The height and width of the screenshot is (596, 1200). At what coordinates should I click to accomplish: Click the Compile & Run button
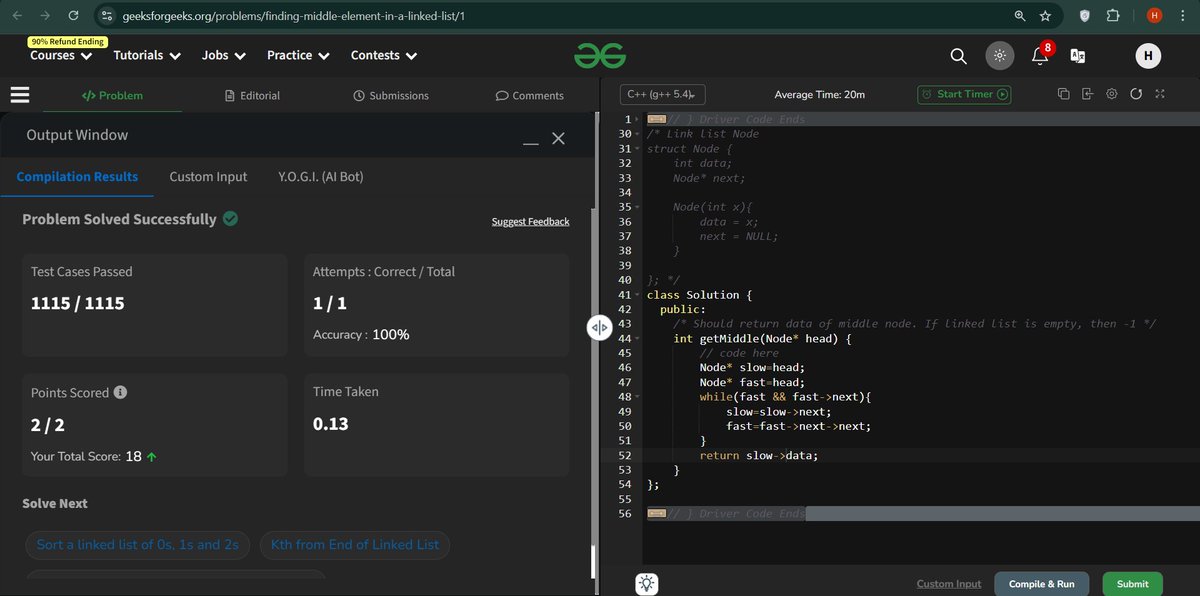[x=1042, y=584]
